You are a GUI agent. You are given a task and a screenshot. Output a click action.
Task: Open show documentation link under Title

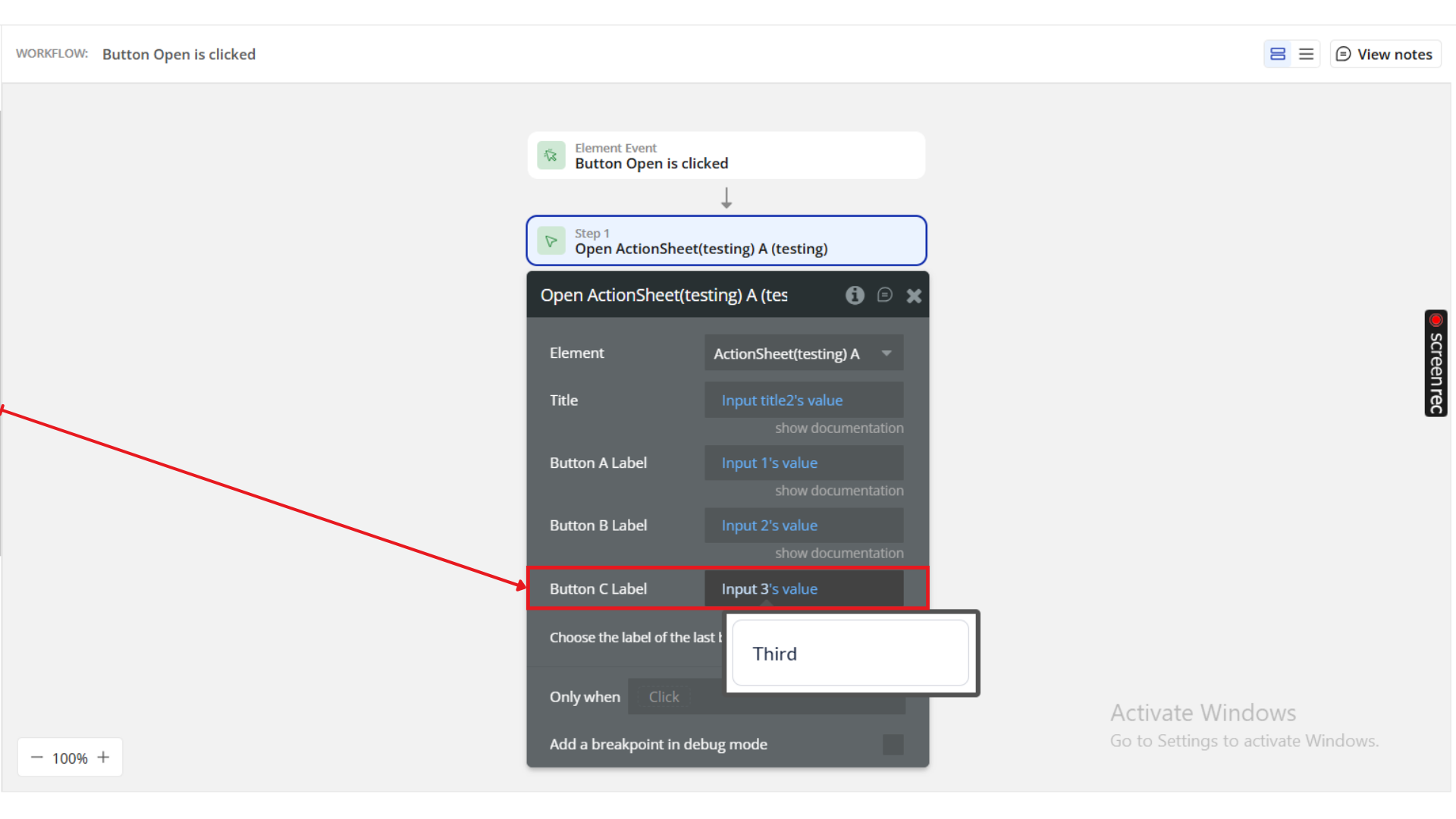(x=839, y=428)
